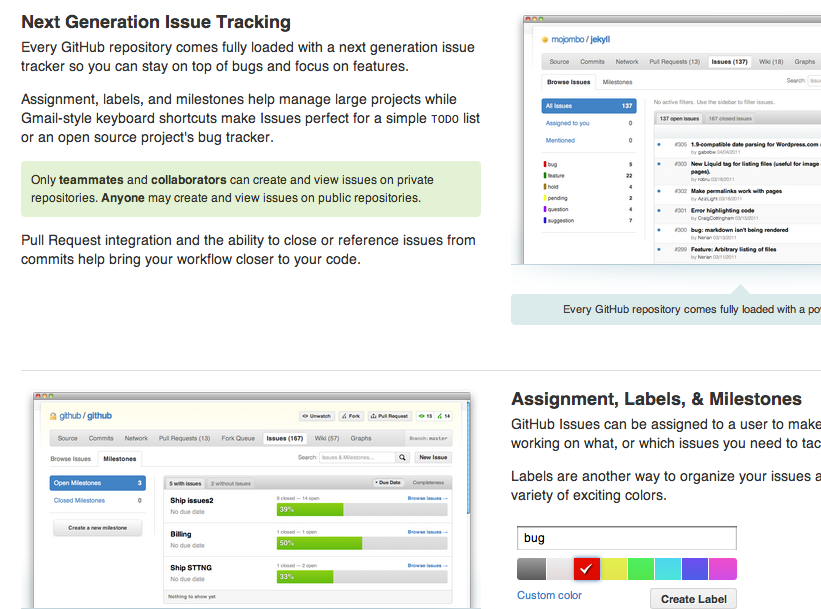
Task: Choose the yellow label color swatch
Action: tap(614, 569)
